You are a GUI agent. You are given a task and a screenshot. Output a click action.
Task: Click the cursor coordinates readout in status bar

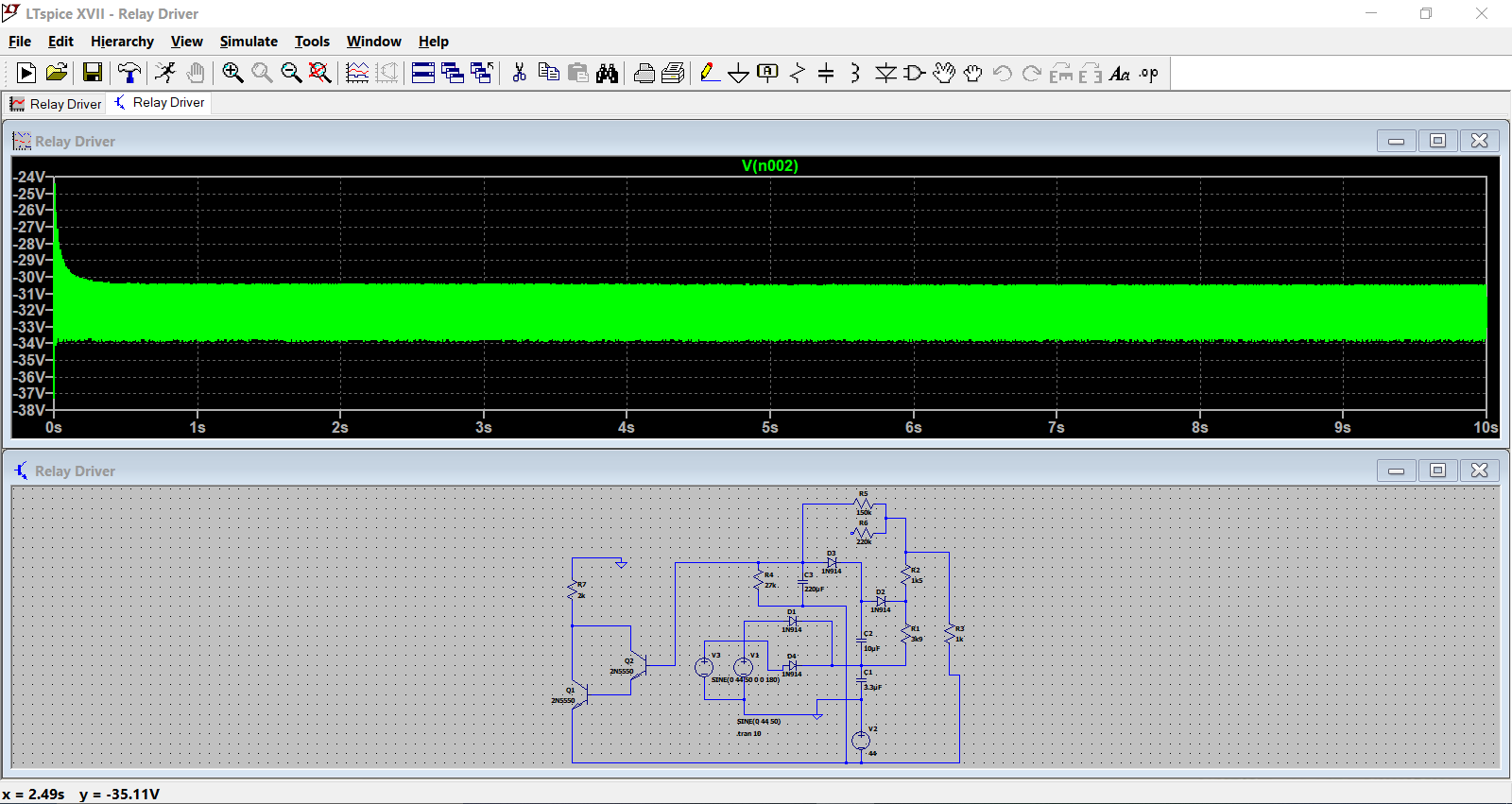coord(81,794)
